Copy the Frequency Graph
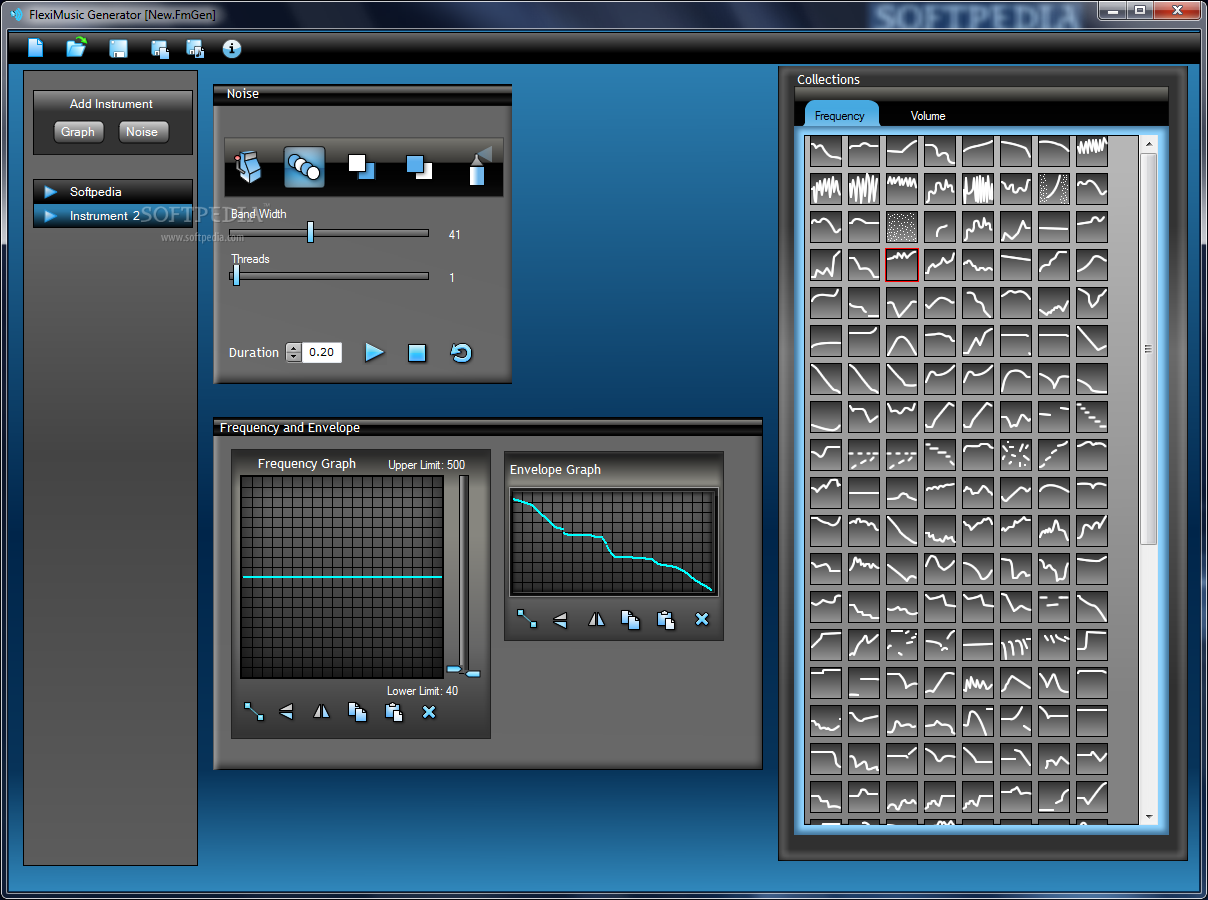 pos(357,712)
